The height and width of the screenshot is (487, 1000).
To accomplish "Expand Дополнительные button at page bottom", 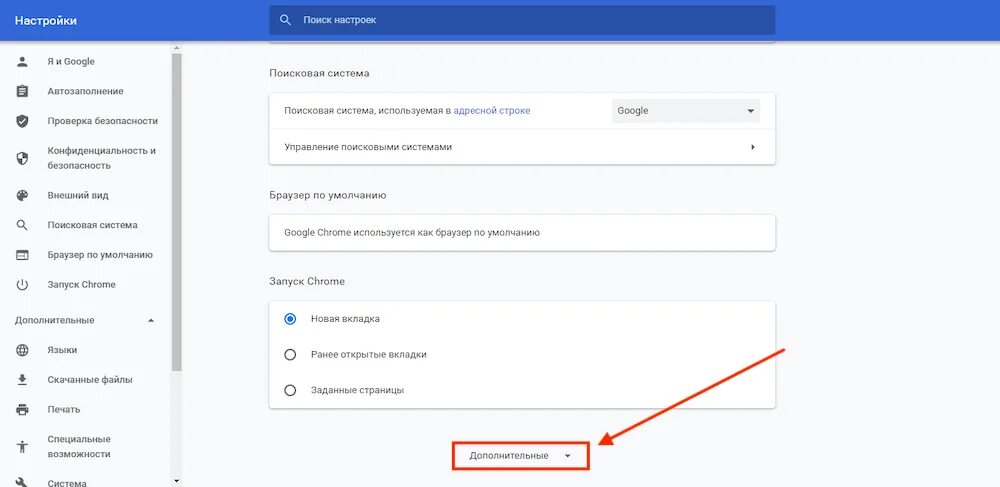I will 520,456.
